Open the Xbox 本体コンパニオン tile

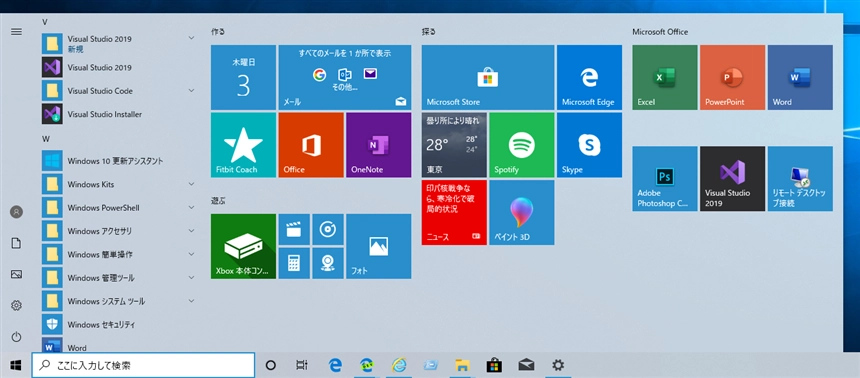coord(244,246)
